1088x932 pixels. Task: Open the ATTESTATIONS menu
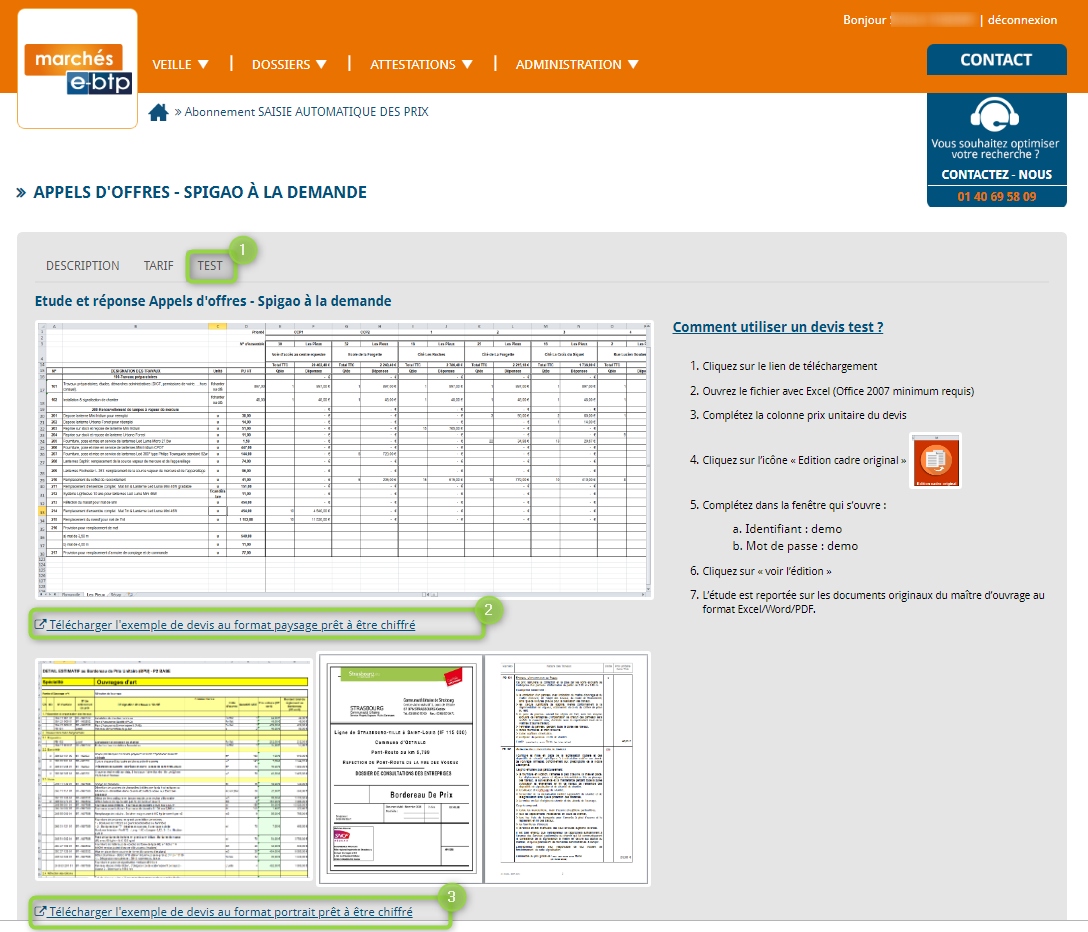pos(421,65)
